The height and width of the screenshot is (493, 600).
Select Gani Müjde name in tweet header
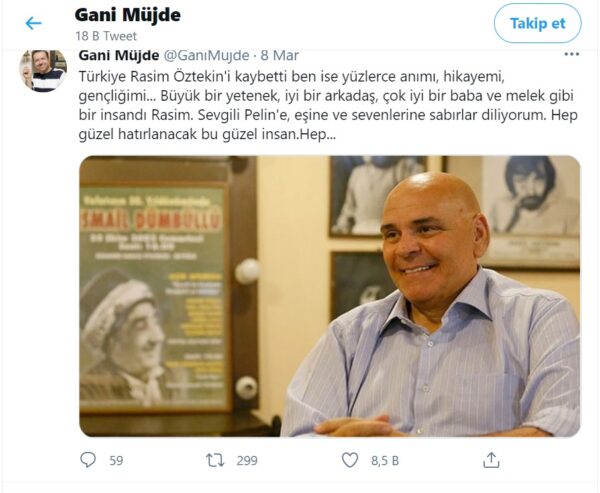(119, 56)
